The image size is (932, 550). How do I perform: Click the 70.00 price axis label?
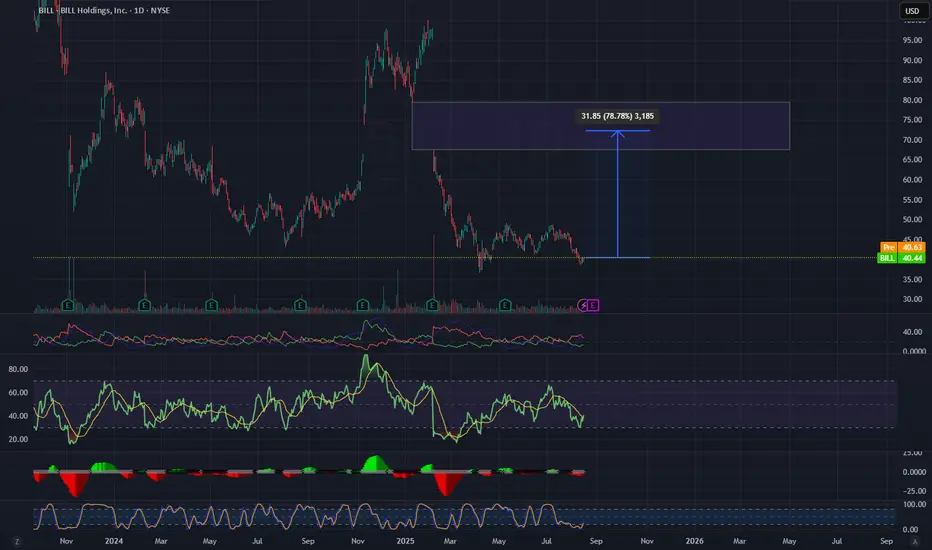pos(912,140)
